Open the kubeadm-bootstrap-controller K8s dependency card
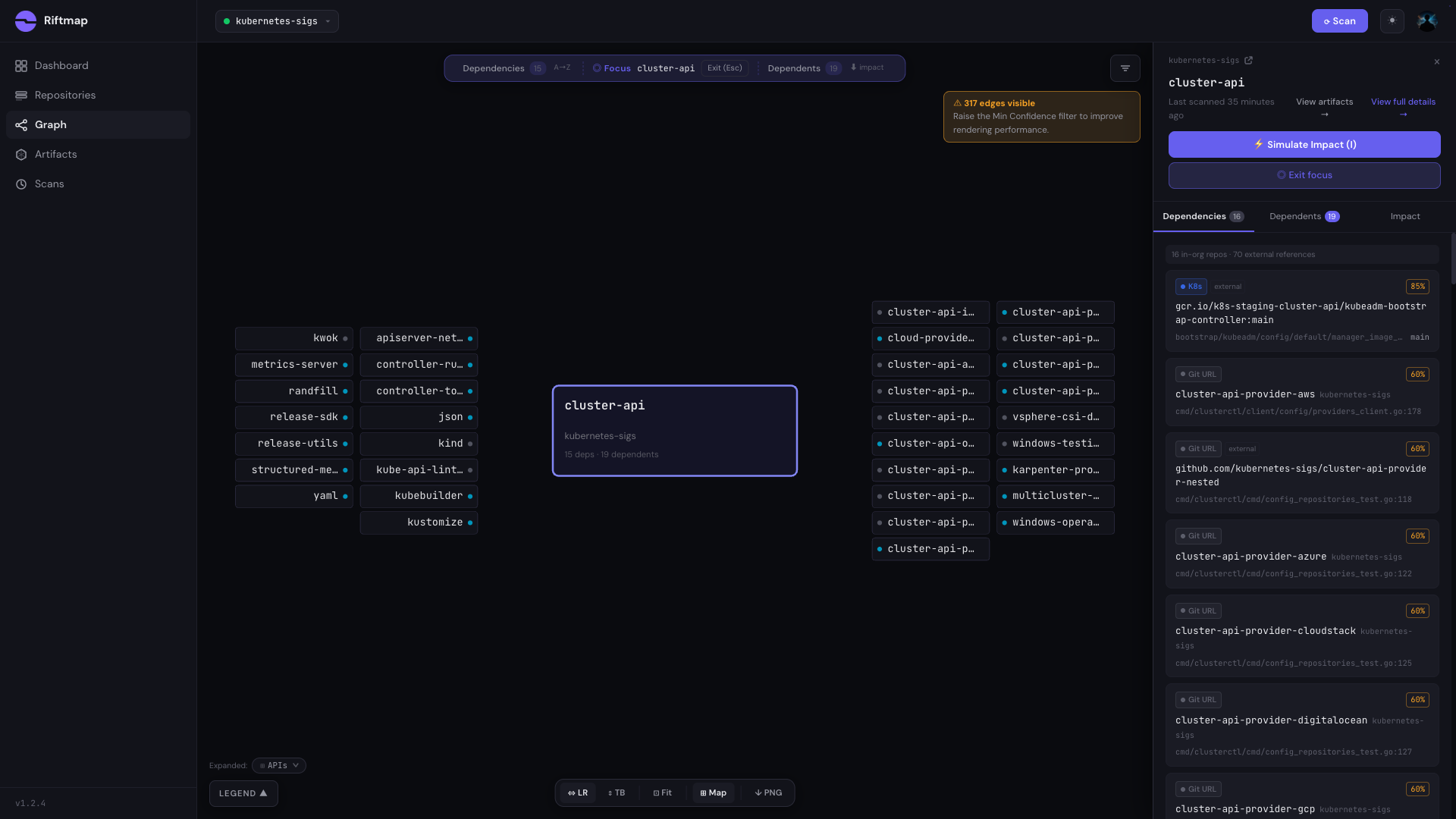The height and width of the screenshot is (819, 1456). tap(1302, 311)
